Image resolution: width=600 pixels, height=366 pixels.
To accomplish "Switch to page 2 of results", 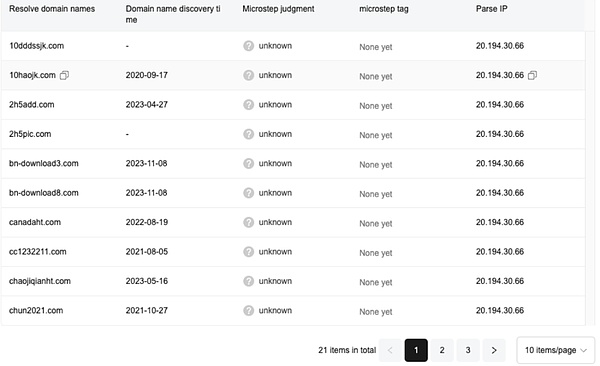I will pos(442,350).
